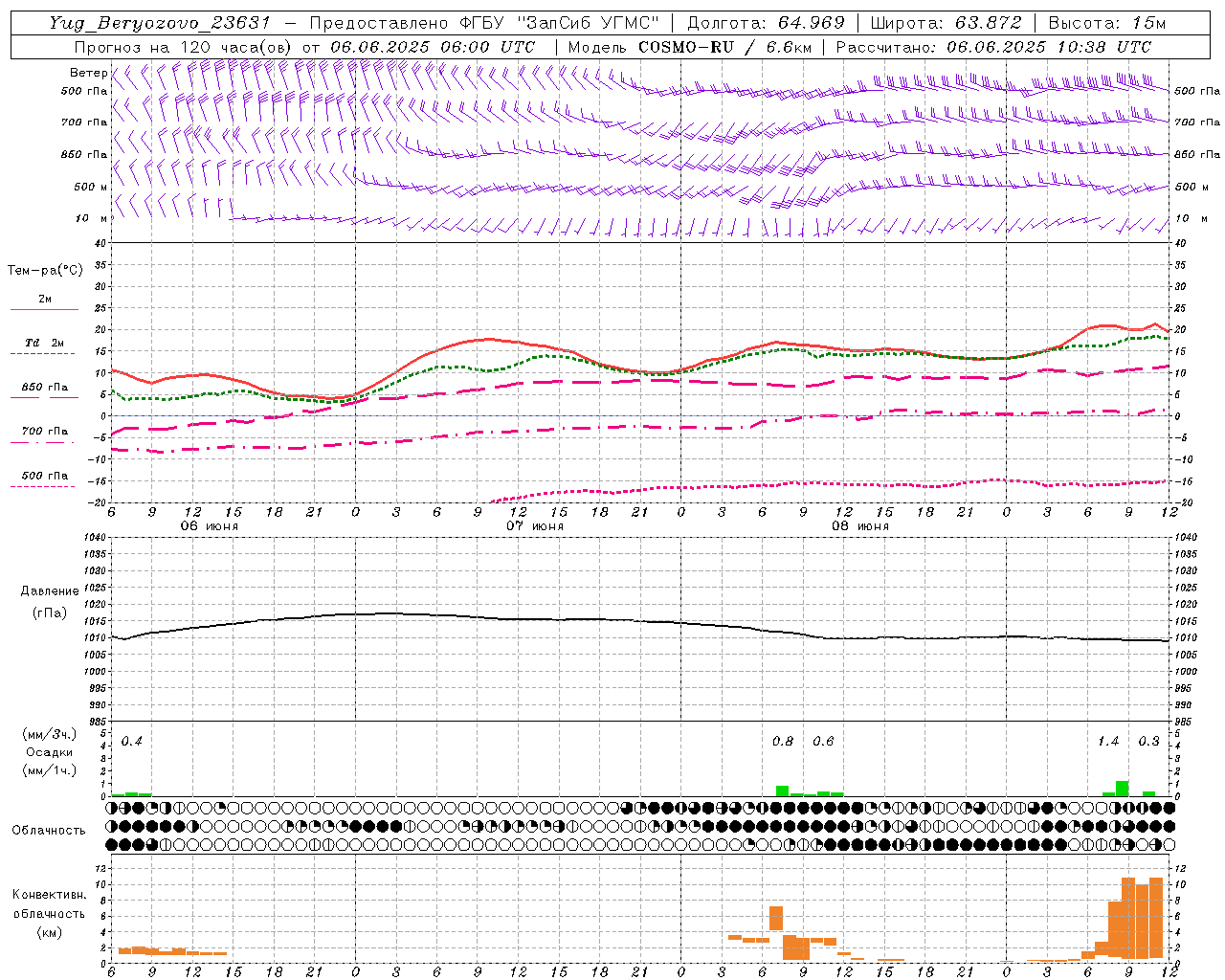Click the 0.6 precipitation total value

click(x=823, y=742)
